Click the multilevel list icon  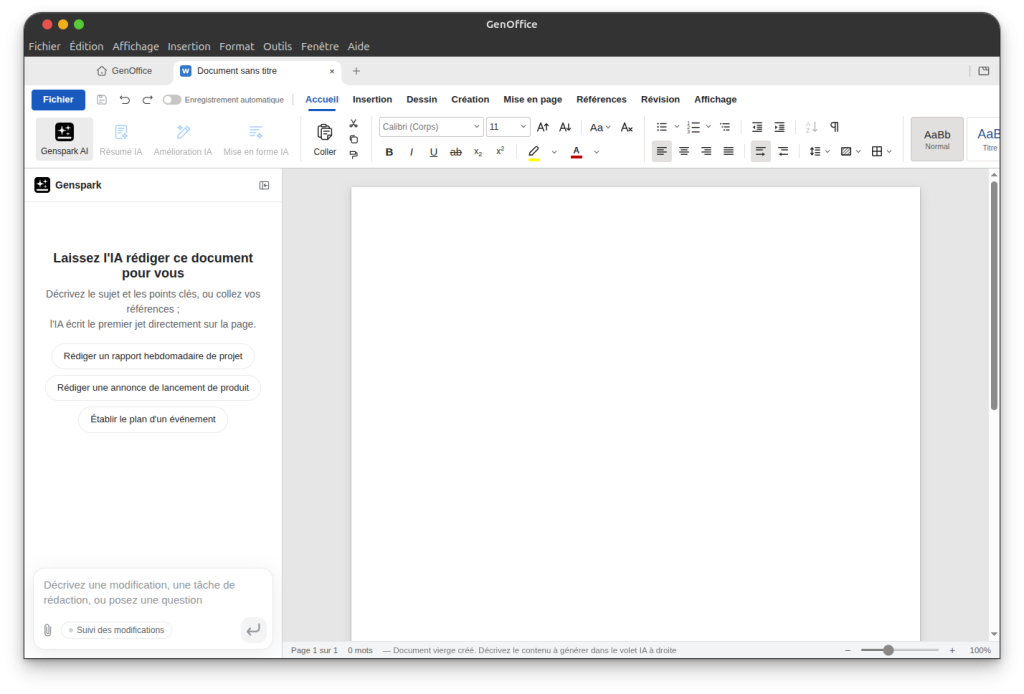click(x=725, y=127)
